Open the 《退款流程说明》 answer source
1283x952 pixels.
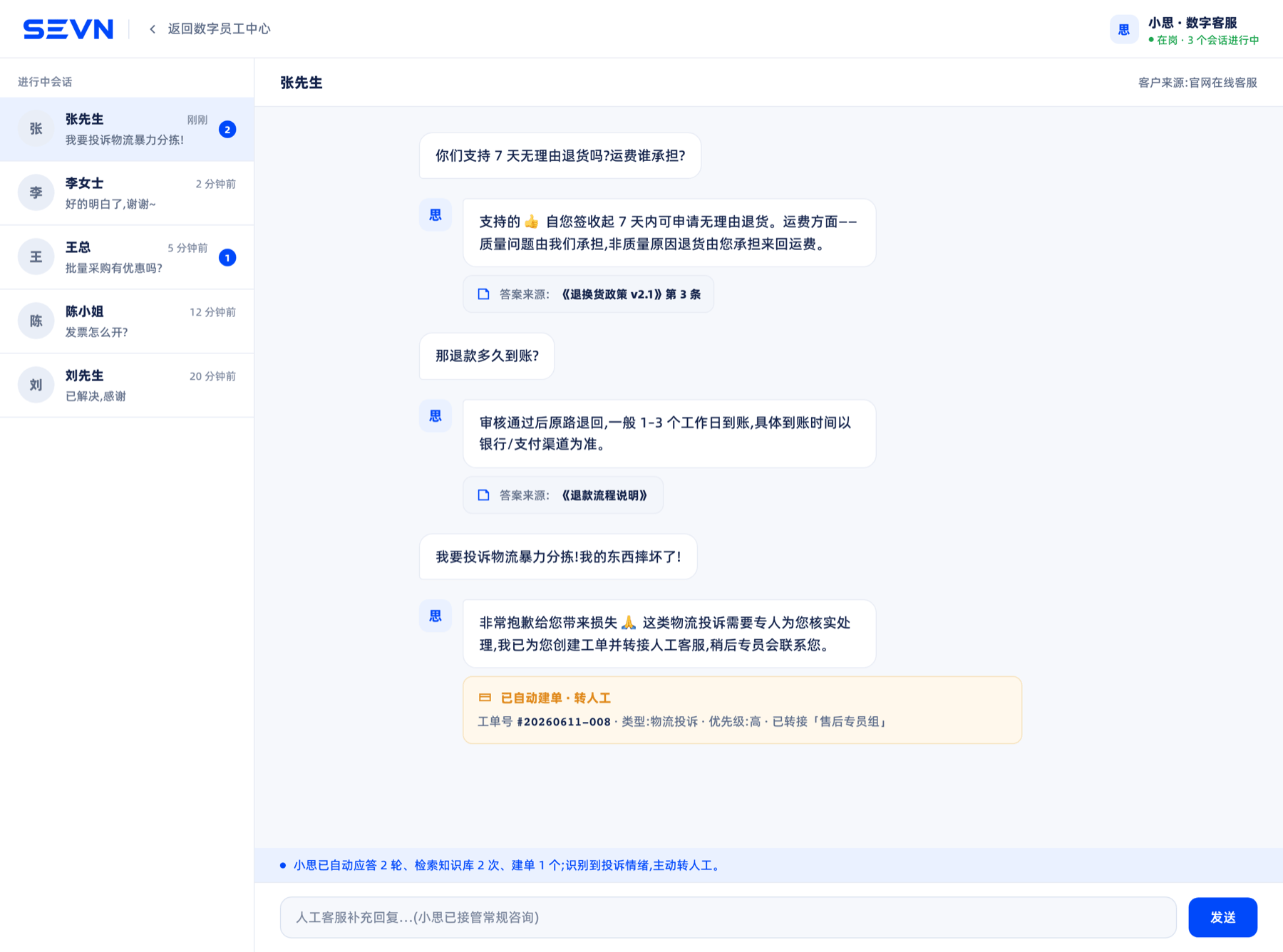[x=604, y=495]
